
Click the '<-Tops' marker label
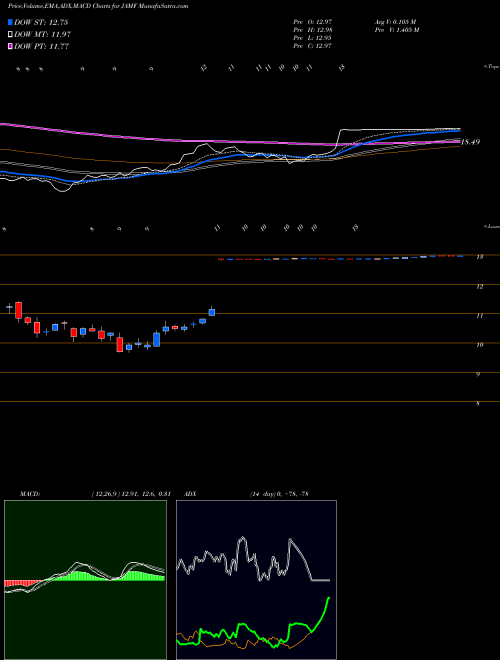[x=491, y=67]
